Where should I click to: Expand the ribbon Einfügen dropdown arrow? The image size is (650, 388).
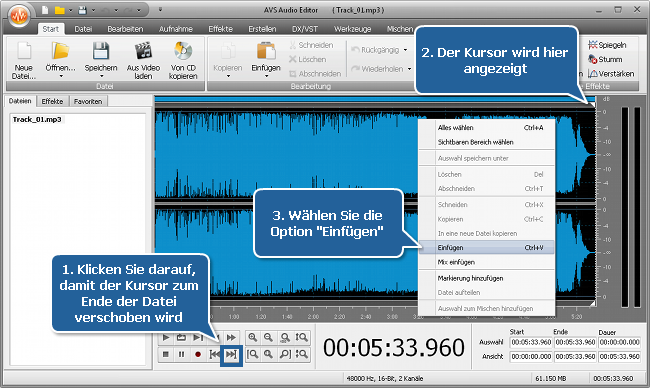266,76
